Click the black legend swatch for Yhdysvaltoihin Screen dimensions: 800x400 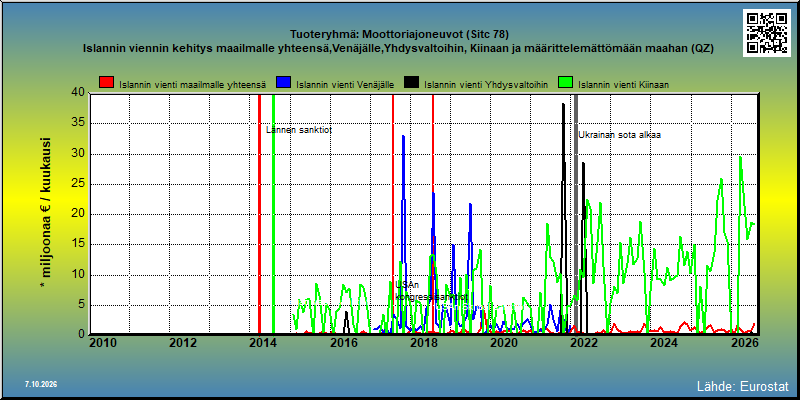pos(411,82)
